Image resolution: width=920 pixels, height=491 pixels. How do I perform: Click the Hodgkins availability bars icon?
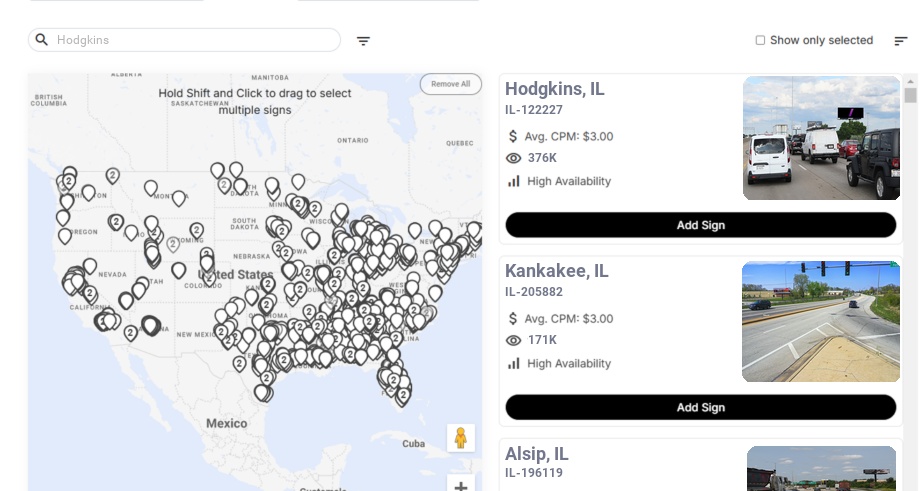point(514,181)
